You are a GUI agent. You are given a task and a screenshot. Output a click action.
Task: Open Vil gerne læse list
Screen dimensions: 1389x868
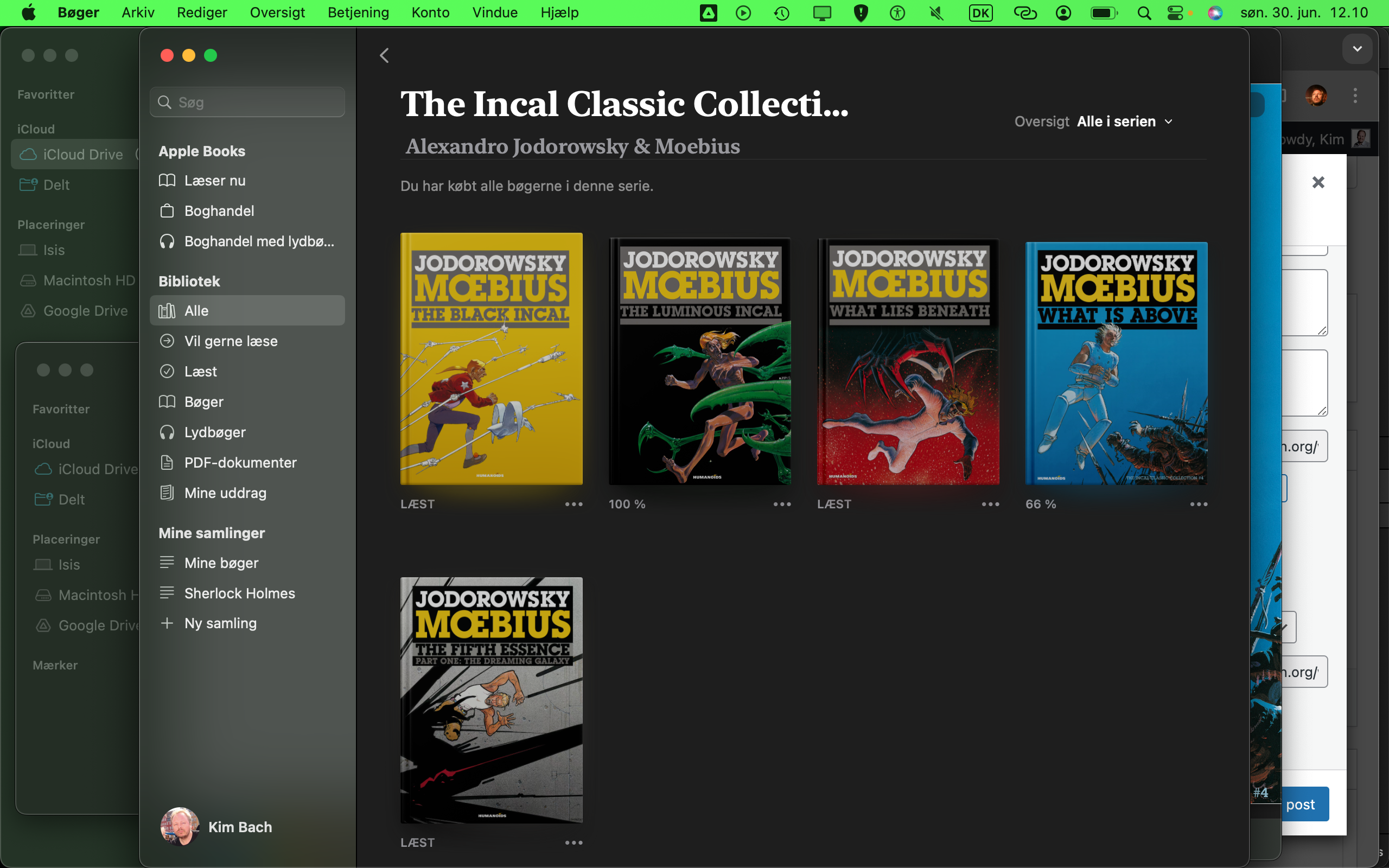[247, 341]
